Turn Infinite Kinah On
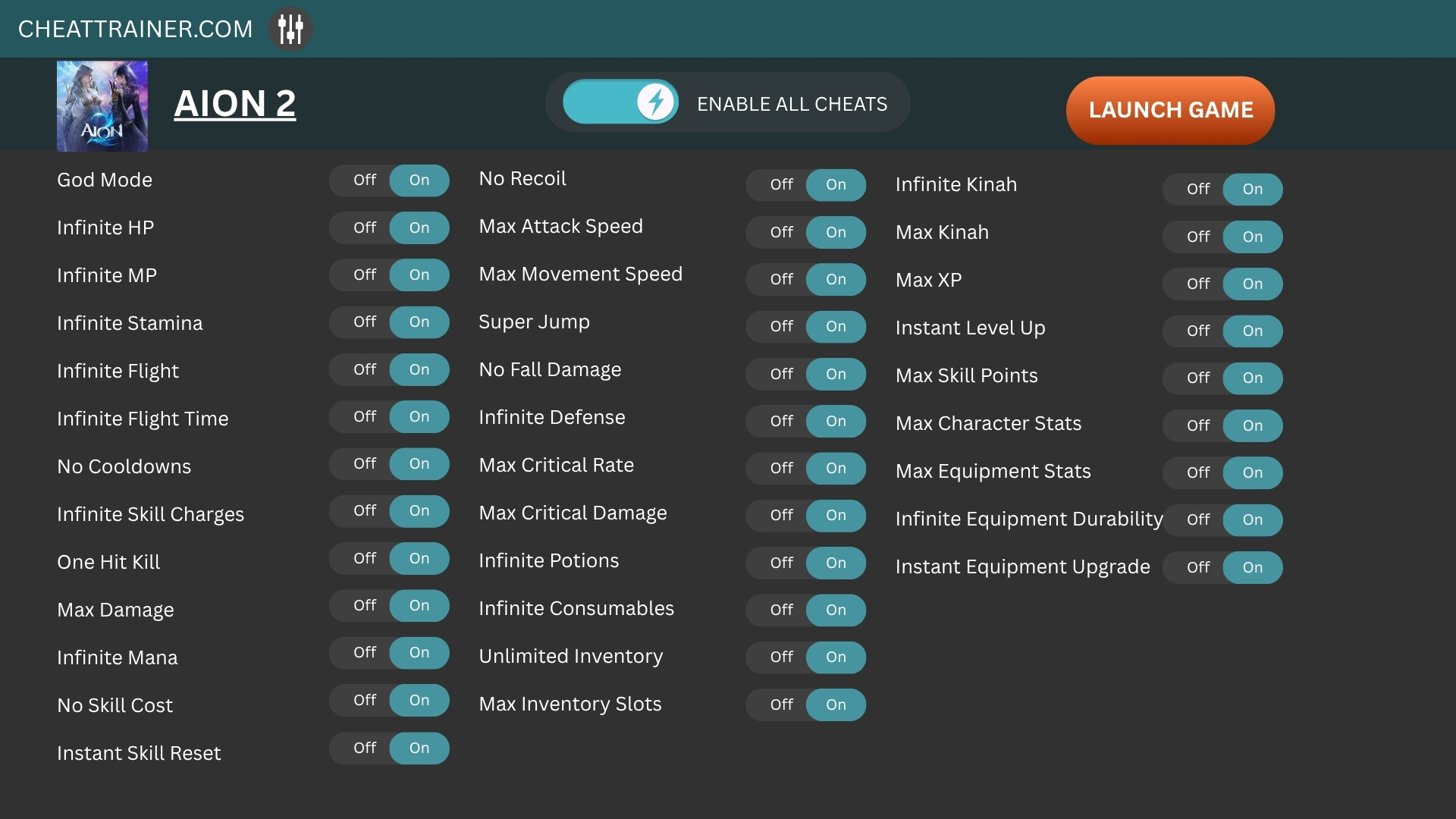Viewport: 1456px width, 819px height. [1253, 189]
